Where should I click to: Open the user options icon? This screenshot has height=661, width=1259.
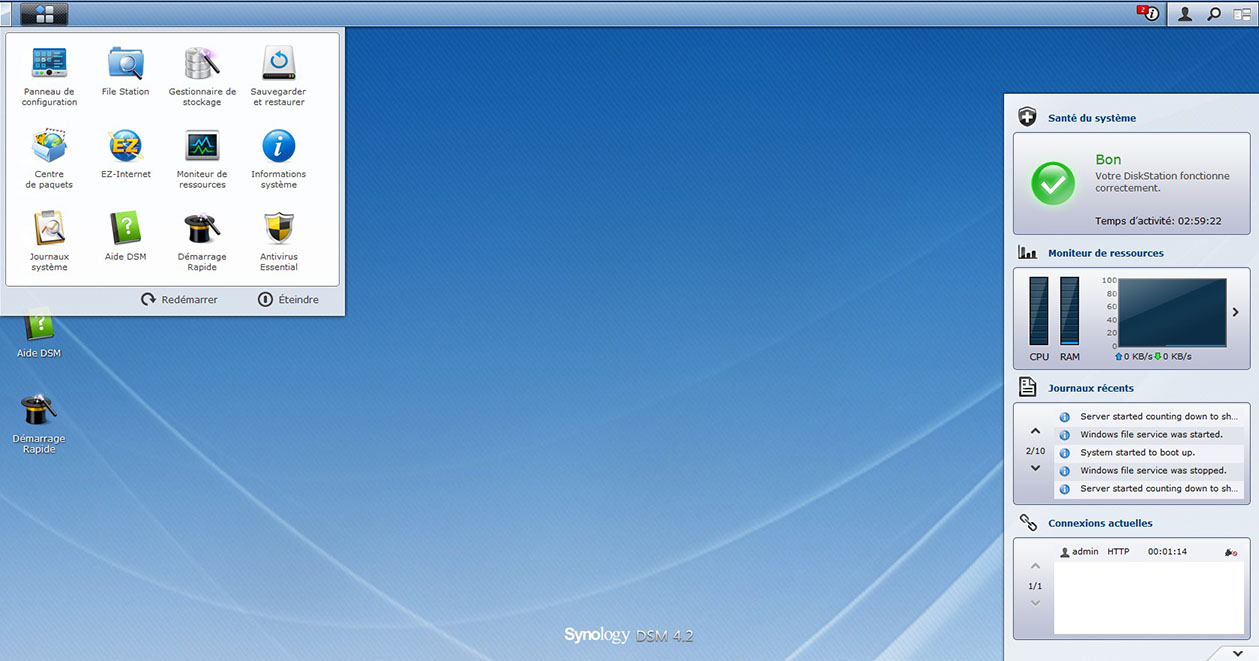pos(1185,14)
